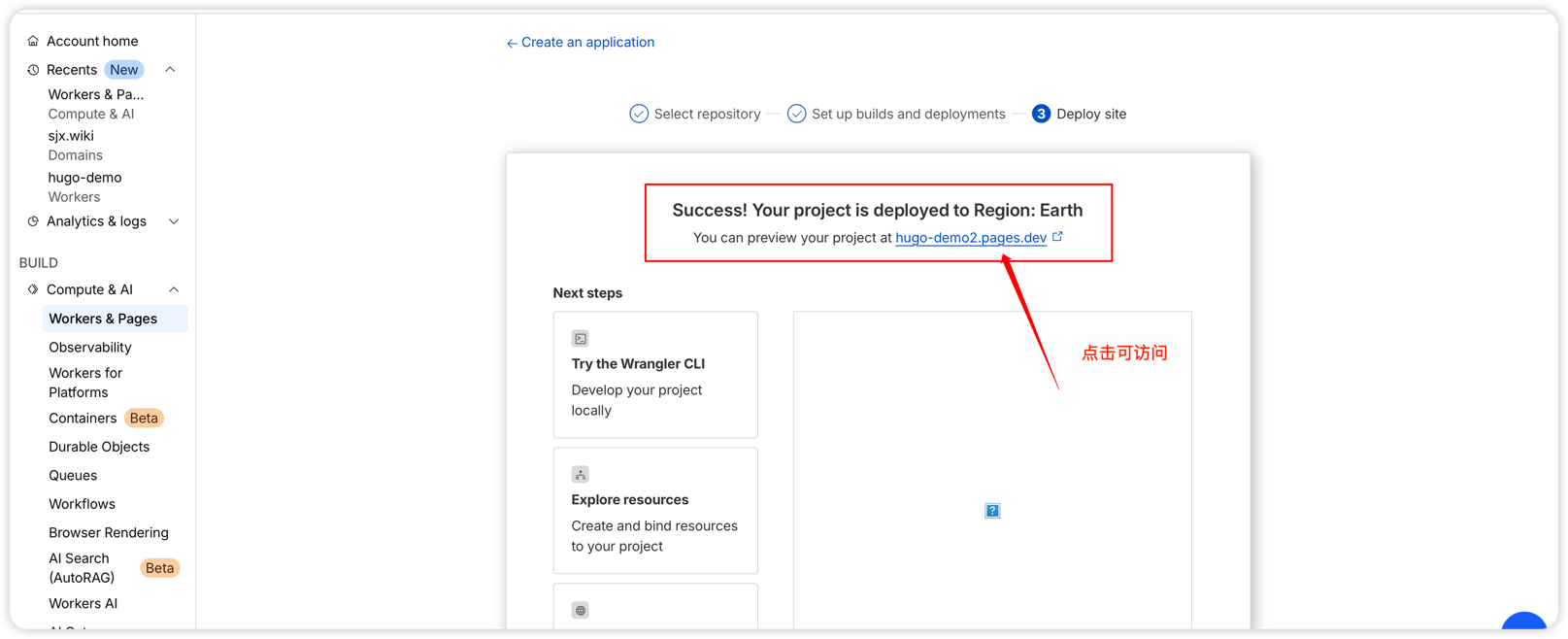1568x639 pixels.
Task: Click the external link icon beside hugo-demo2.pages.dev
Action: 1057,237
